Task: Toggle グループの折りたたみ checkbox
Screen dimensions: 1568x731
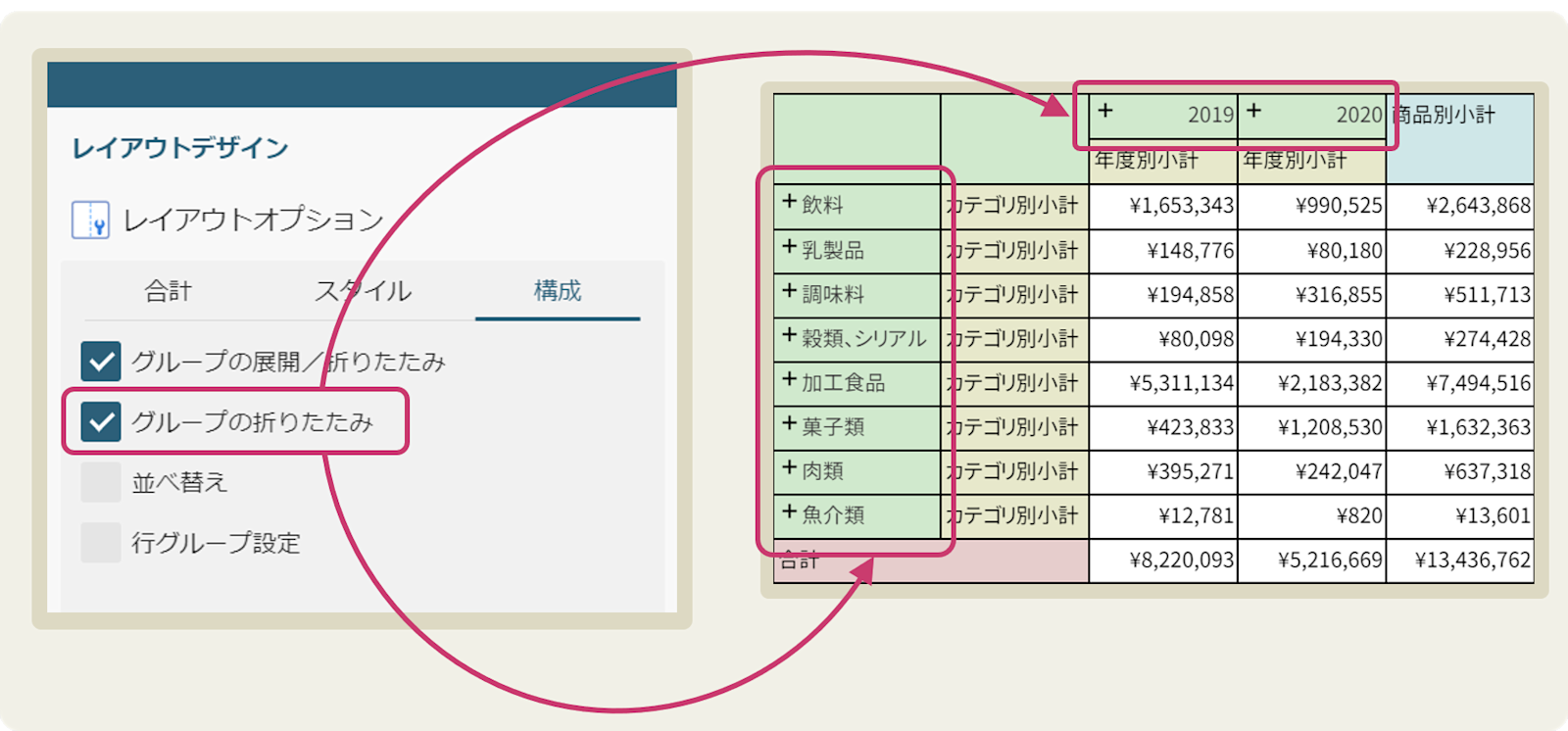Action: tap(101, 421)
